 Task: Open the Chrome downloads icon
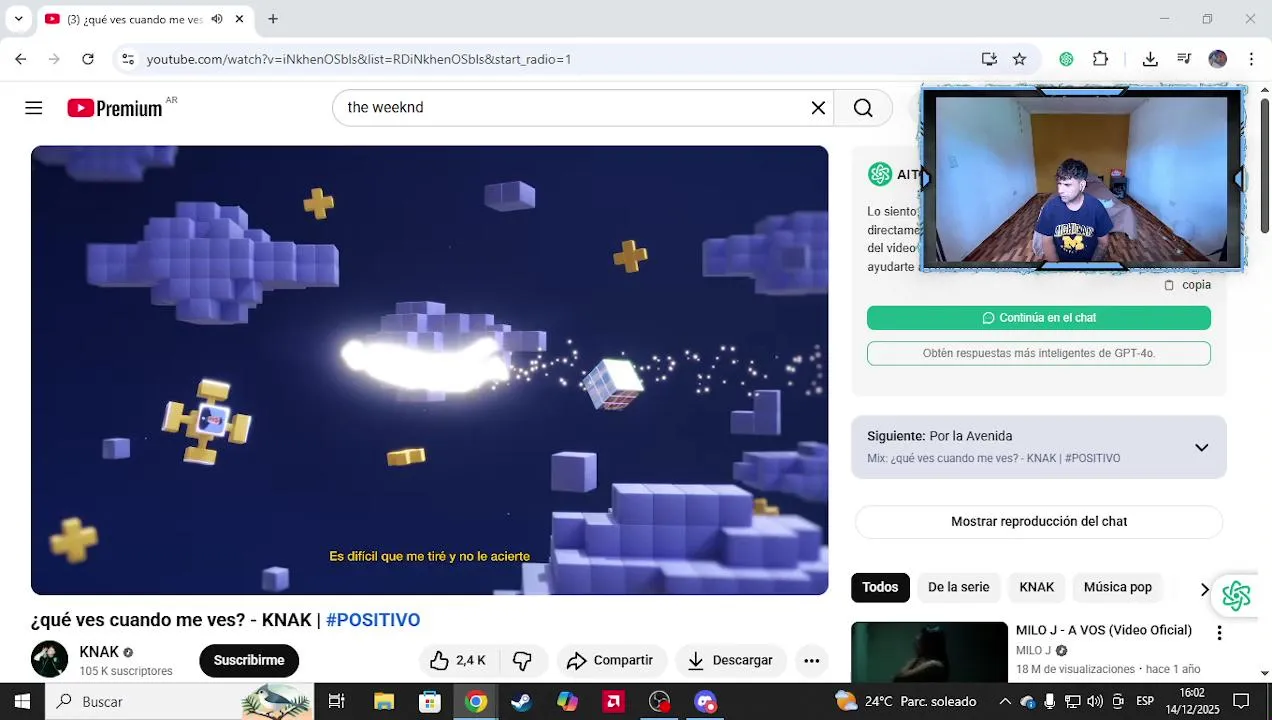1150,59
